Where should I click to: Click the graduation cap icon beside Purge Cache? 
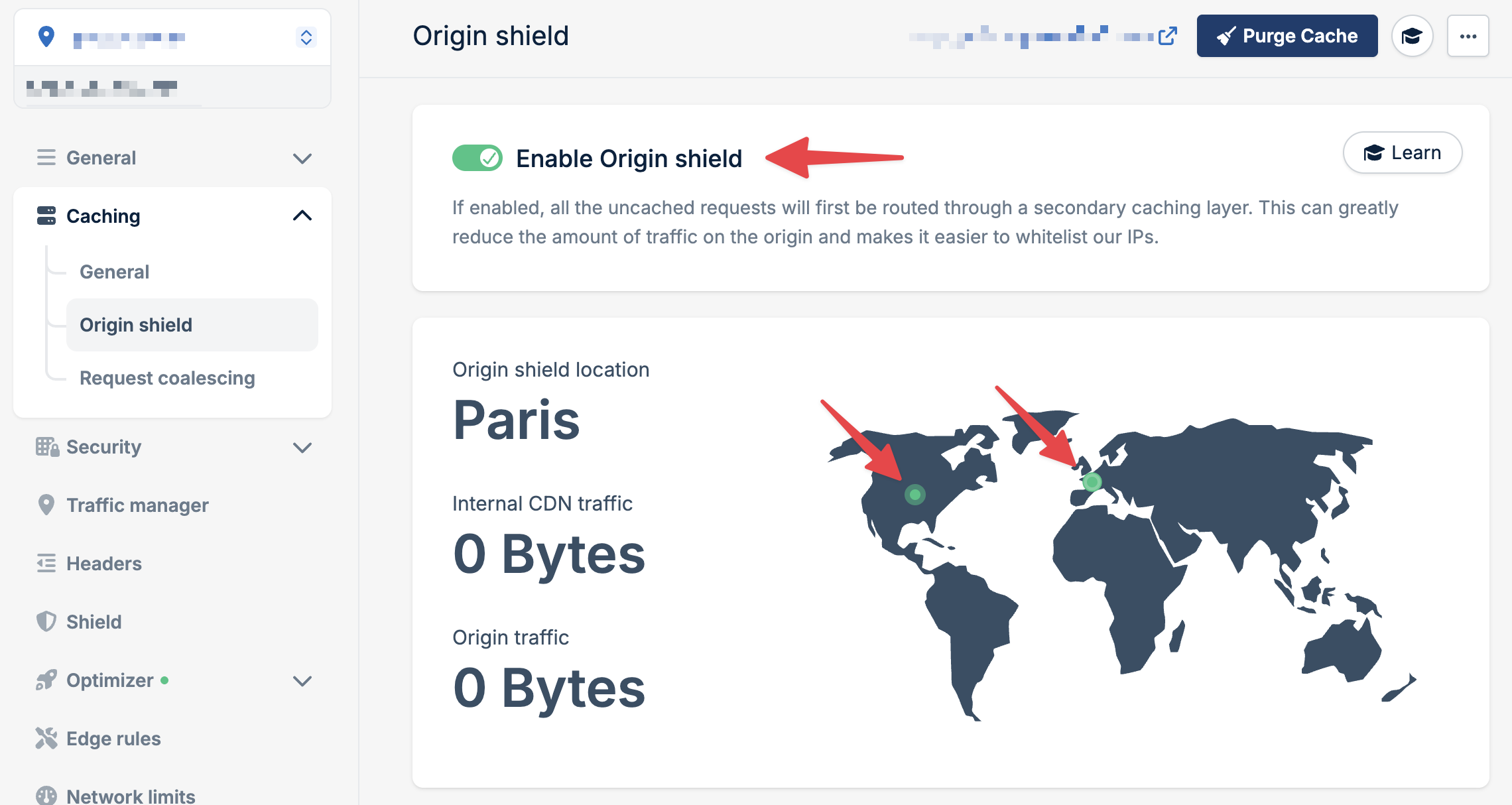tap(1413, 36)
